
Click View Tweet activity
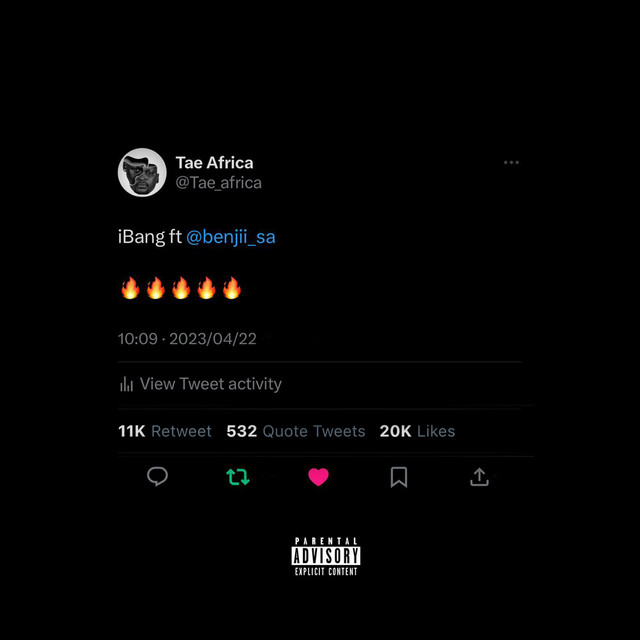[x=211, y=384]
